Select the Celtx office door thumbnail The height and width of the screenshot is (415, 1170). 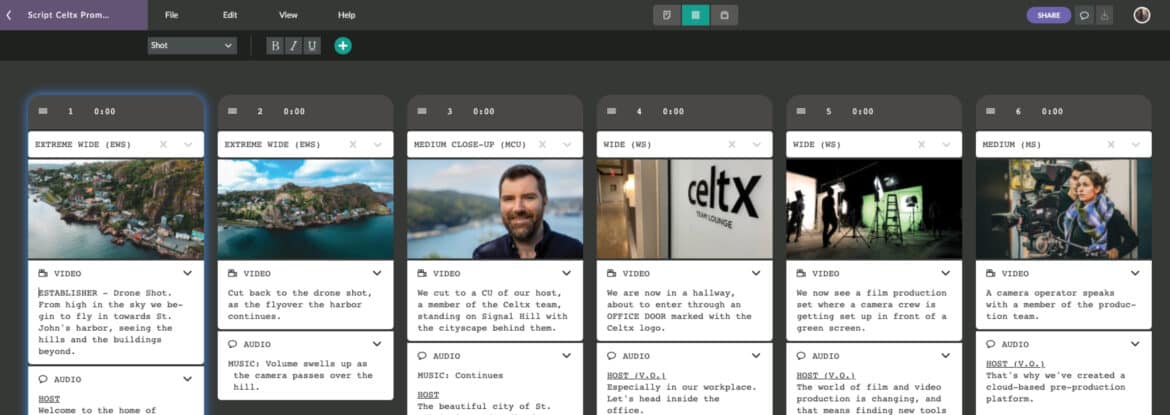click(x=685, y=209)
